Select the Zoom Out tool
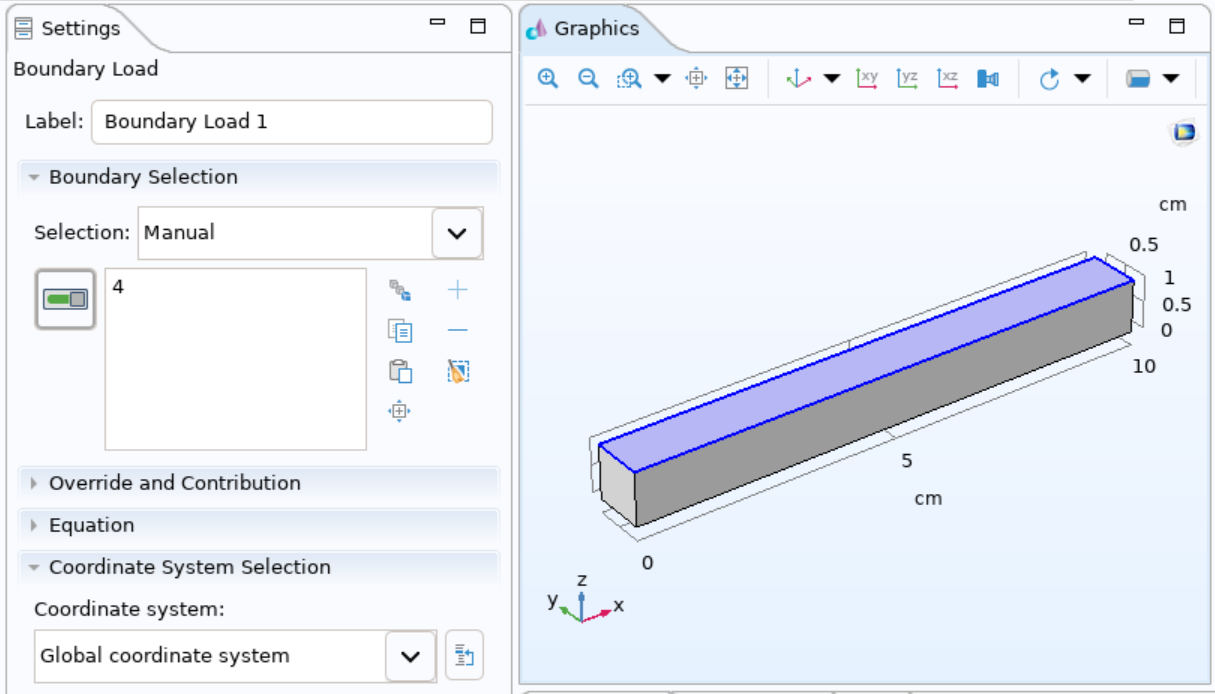 coord(587,77)
